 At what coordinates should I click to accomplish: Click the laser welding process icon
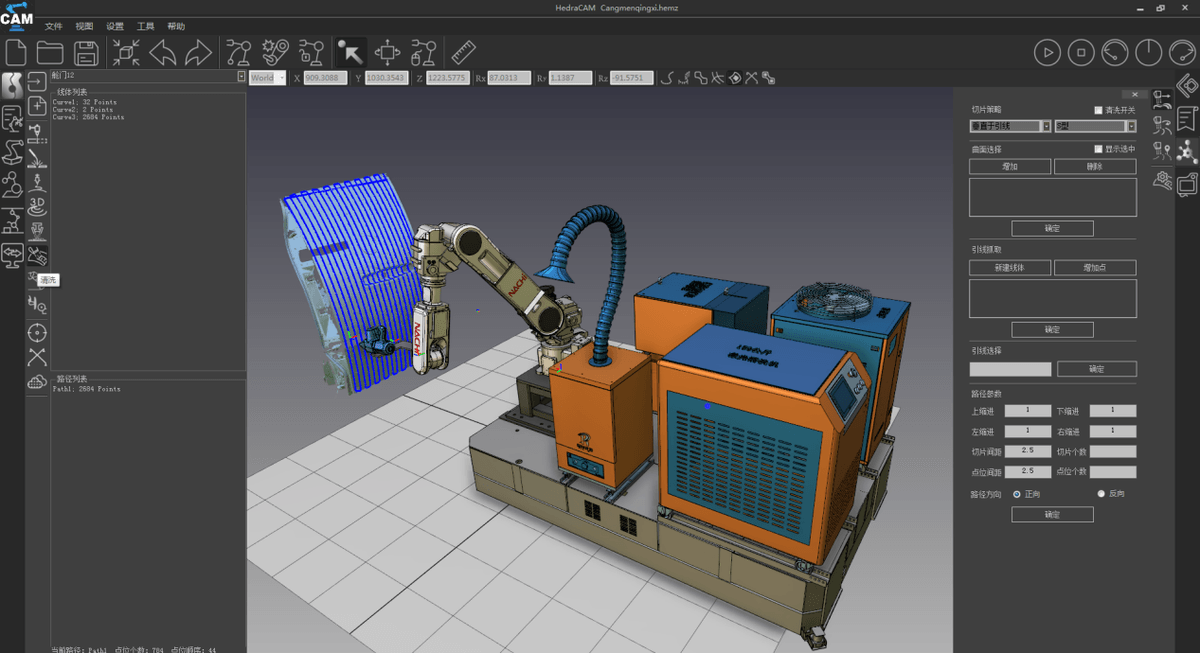point(37,156)
